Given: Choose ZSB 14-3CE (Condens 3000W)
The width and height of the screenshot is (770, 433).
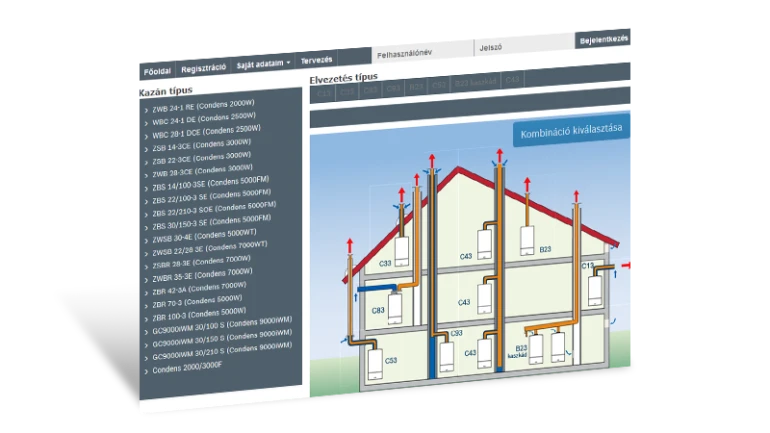Looking at the screenshot, I should click(201, 144).
